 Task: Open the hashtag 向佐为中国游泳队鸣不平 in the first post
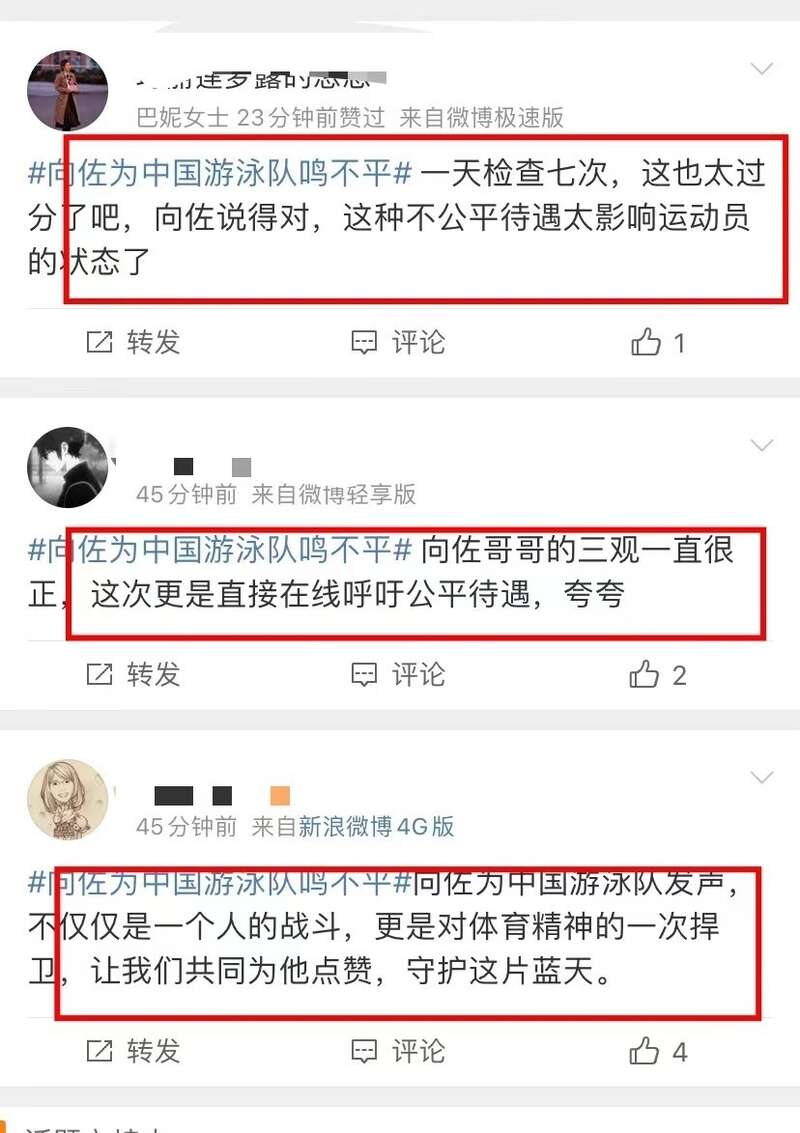tap(220, 173)
